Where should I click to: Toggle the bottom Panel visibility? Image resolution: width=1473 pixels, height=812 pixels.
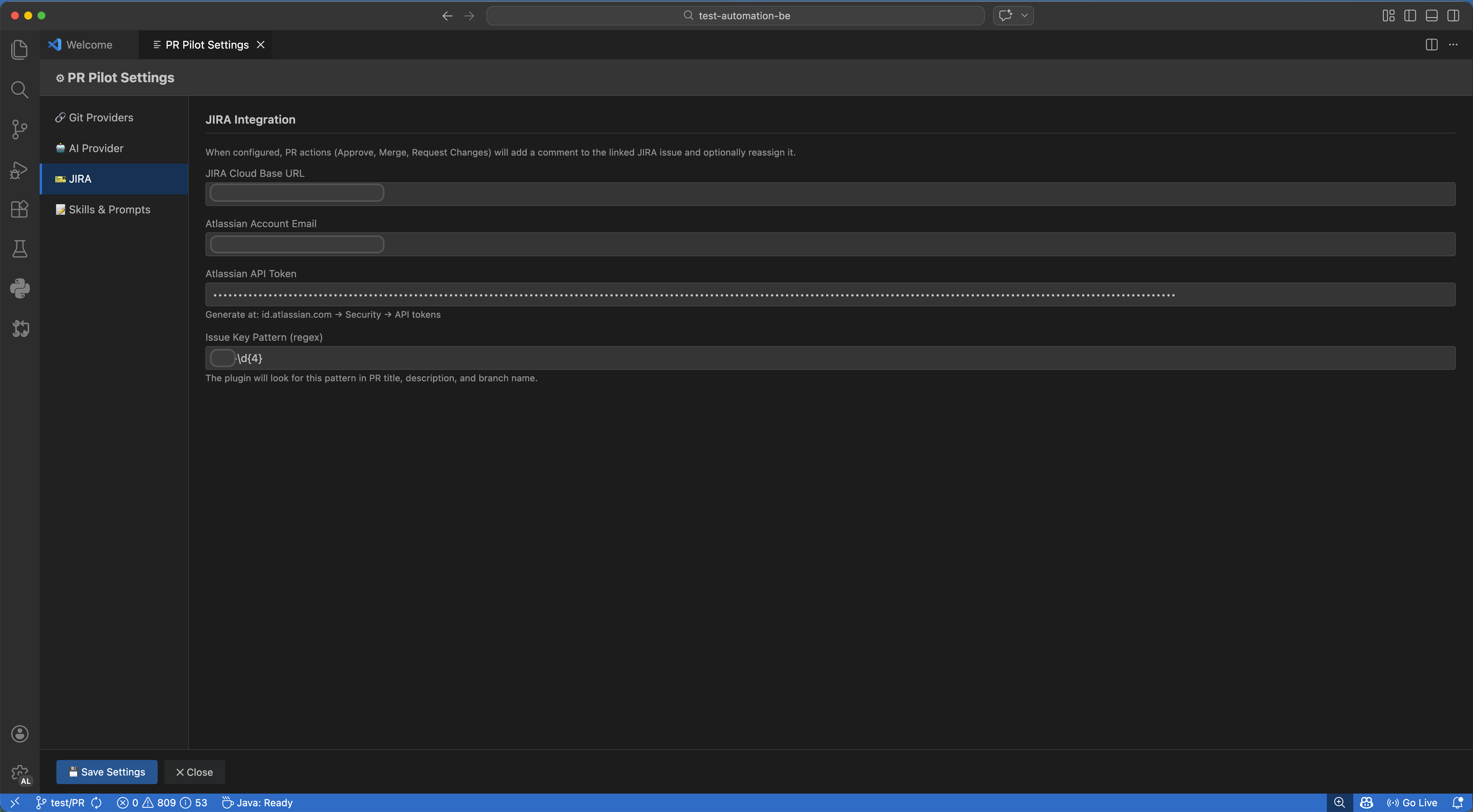pyautogui.click(x=1432, y=16)
